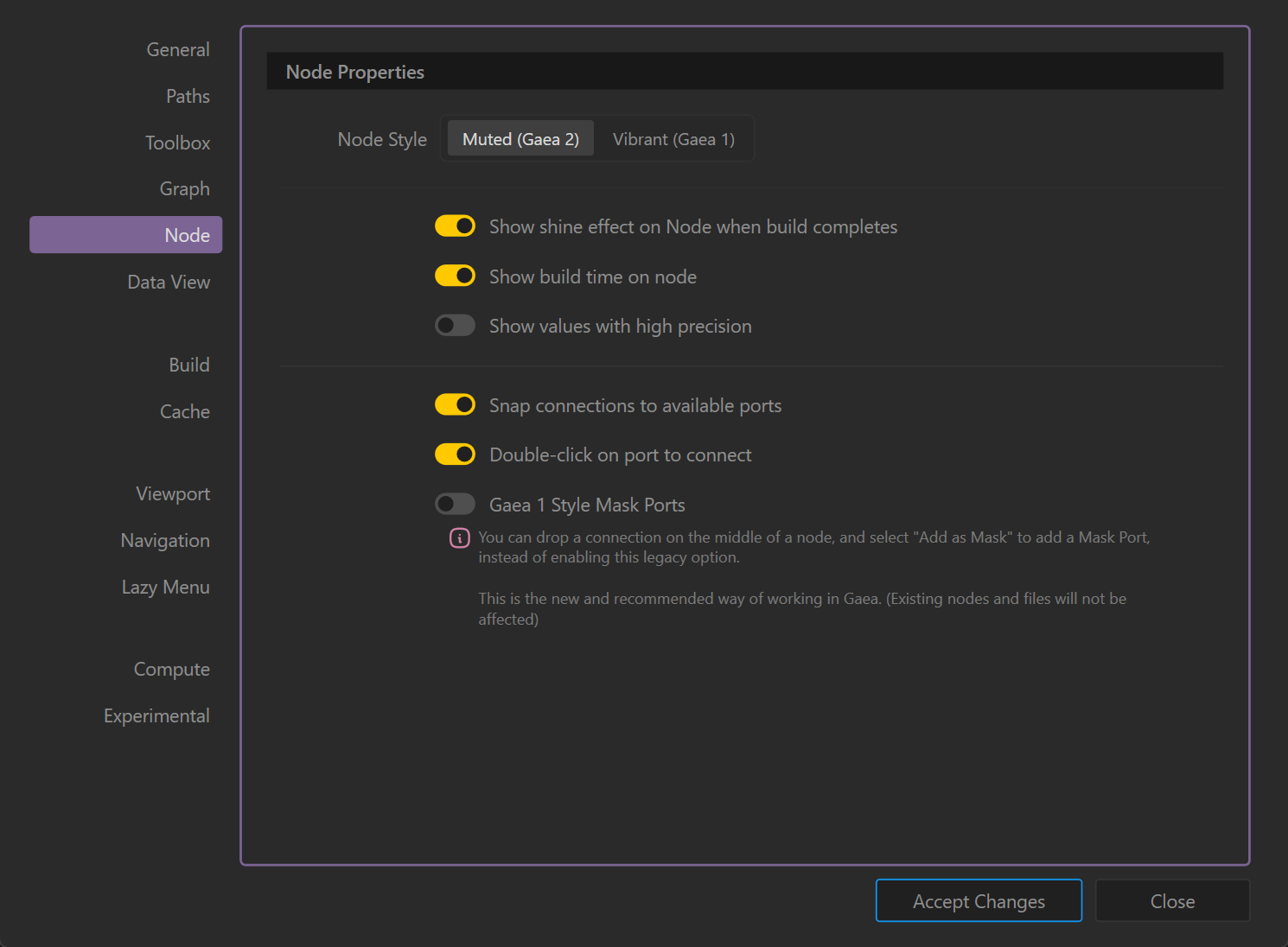Open the Build settings category
The height and width of the screenshot is (947, 1288).
click(188, 365)
